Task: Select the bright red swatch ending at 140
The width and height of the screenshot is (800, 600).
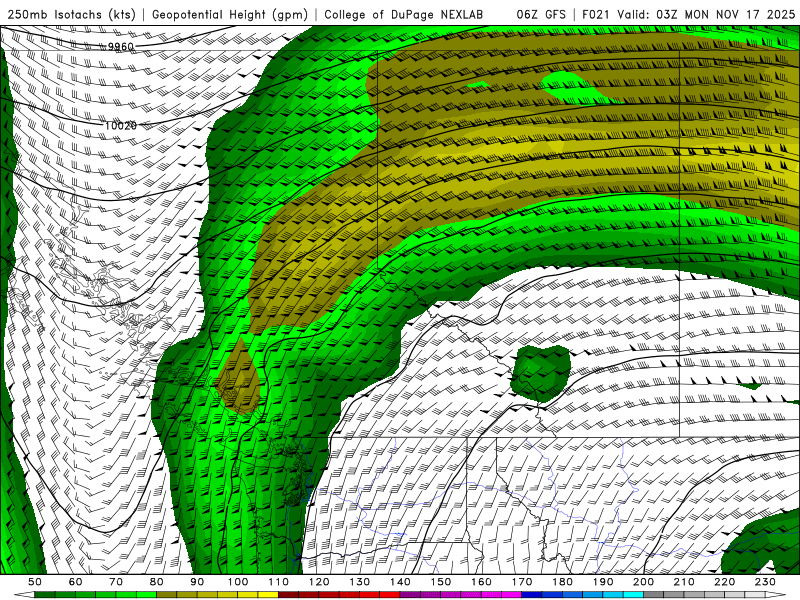Action: click(x=390, y=595)
